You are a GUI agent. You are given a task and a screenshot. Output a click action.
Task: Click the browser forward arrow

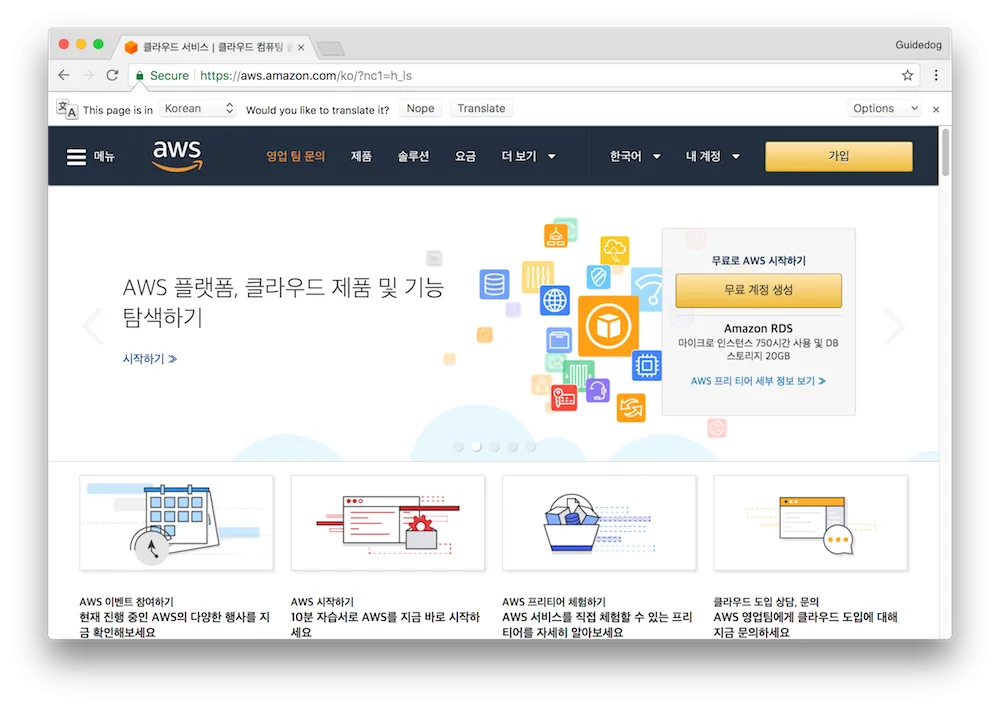click(88, 75)
